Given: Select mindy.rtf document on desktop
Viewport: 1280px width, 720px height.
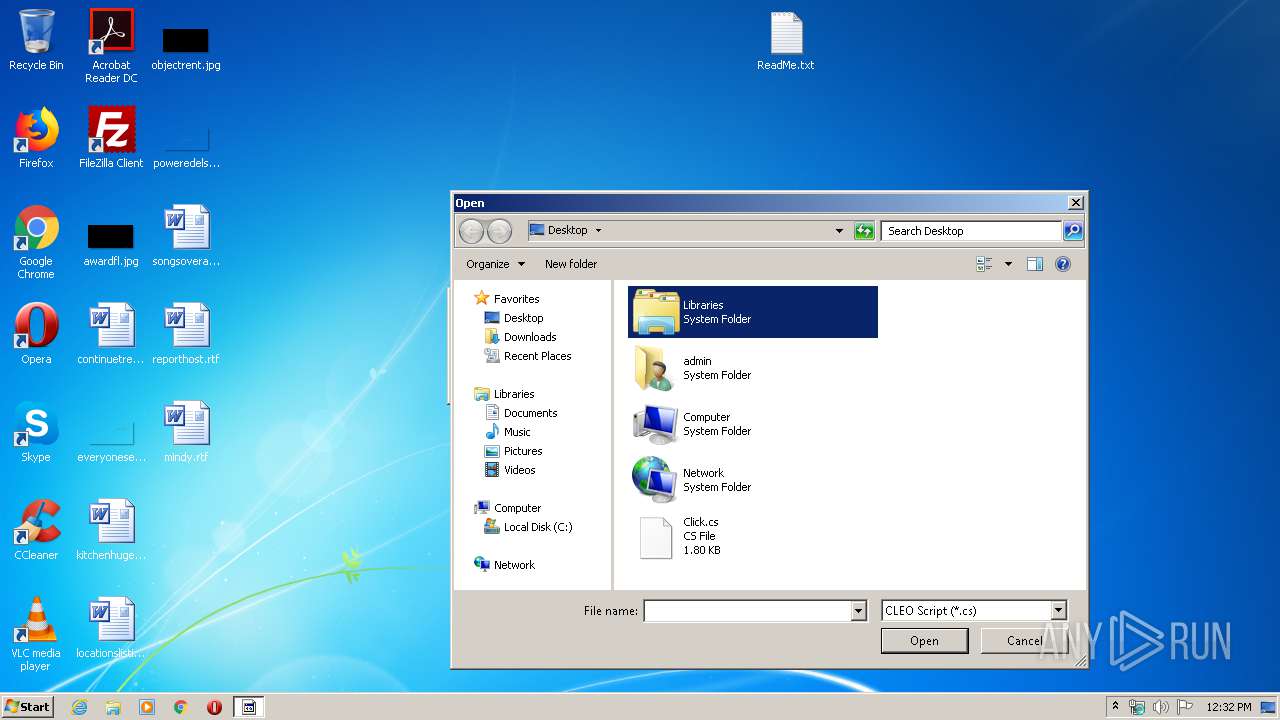Looking at the screenshot, I should click(x=186, y=432).
